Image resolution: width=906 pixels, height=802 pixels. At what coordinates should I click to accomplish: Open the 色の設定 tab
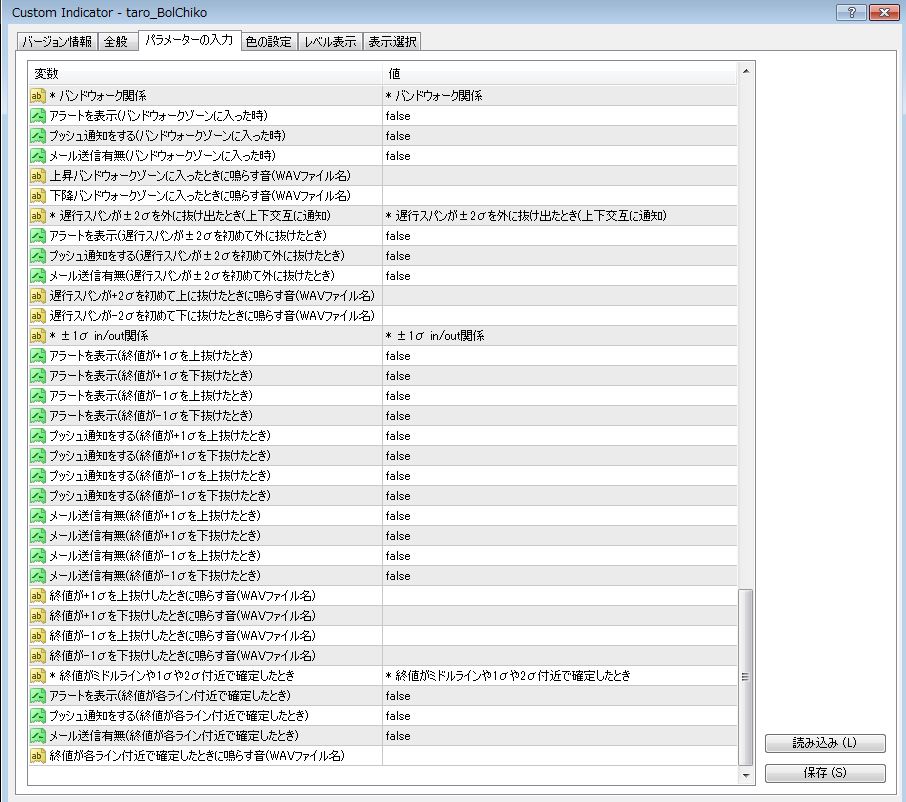[269, 42]
